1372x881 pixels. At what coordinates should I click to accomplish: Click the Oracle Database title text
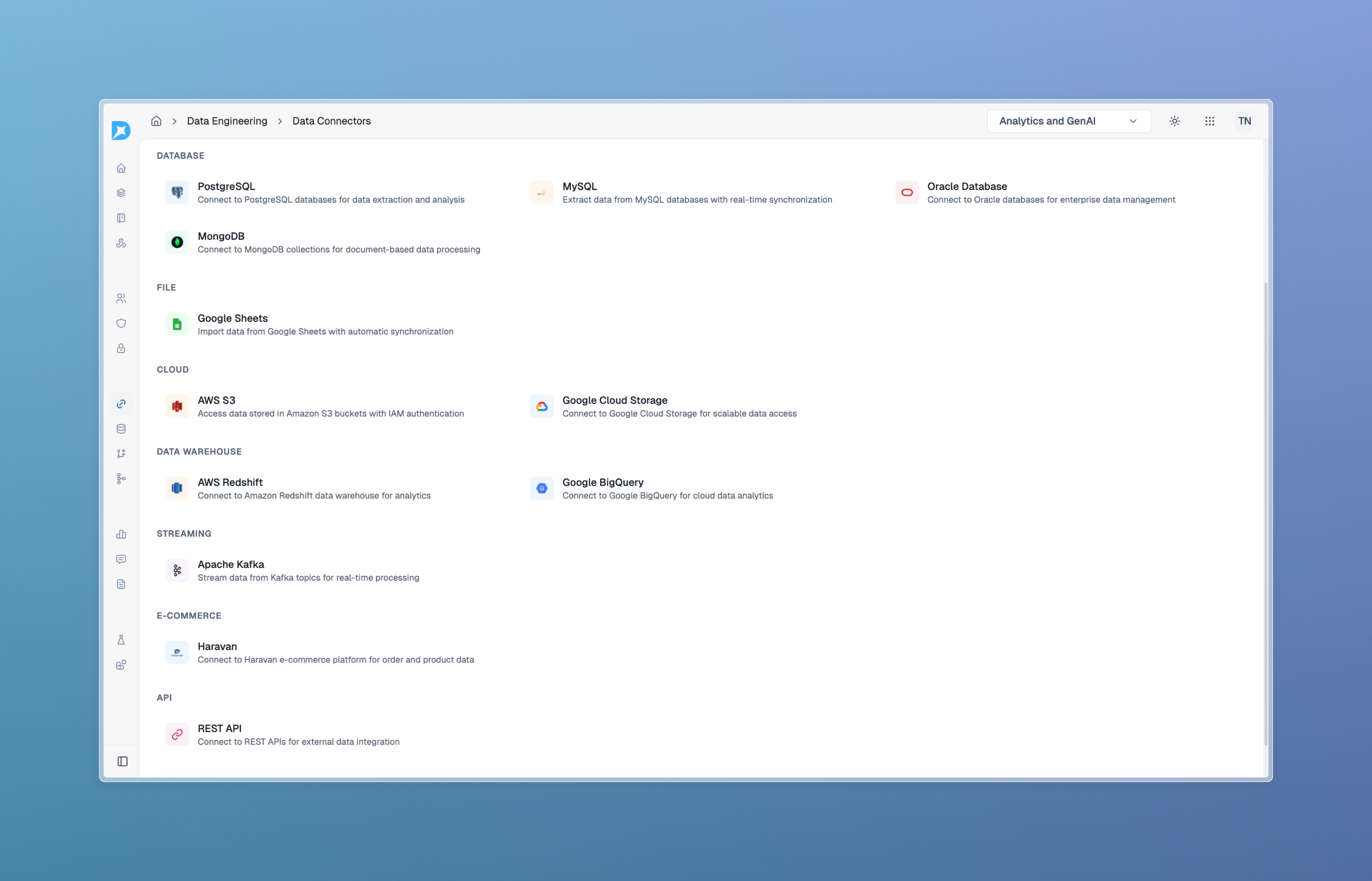click(x=967, y=187)
